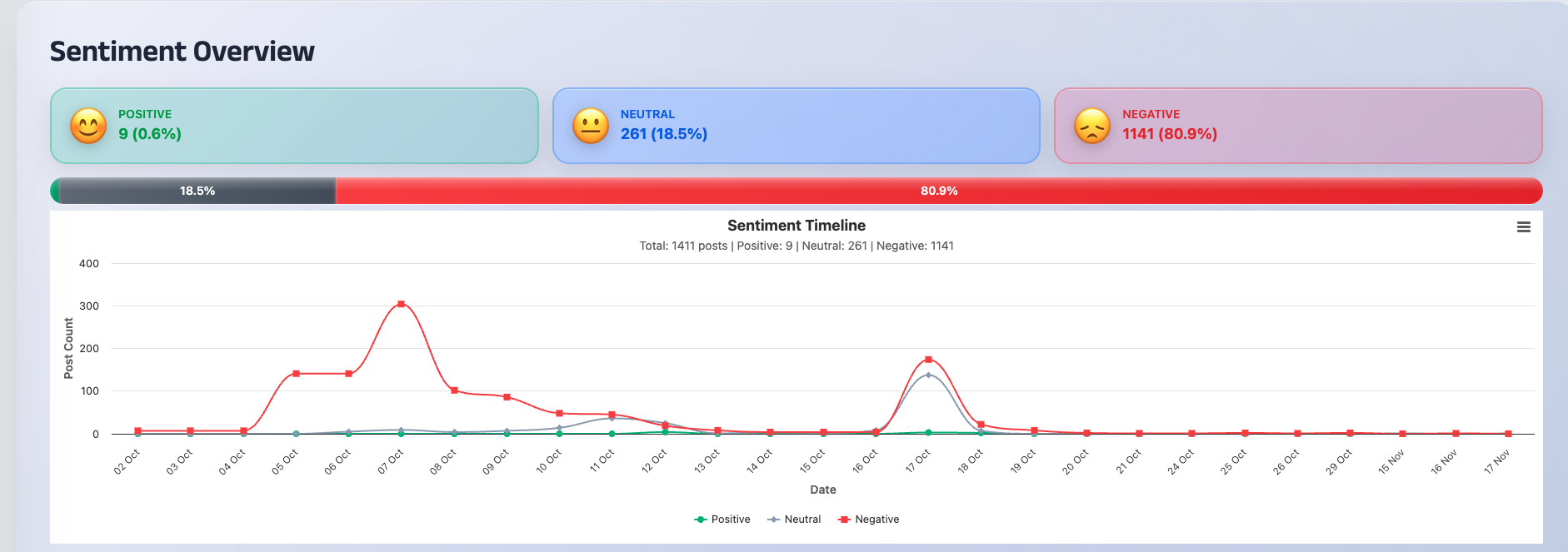Screen dimensions: 1568x552
Task: Click the gray 18.5% bar segment
Action: pos(197,191)
